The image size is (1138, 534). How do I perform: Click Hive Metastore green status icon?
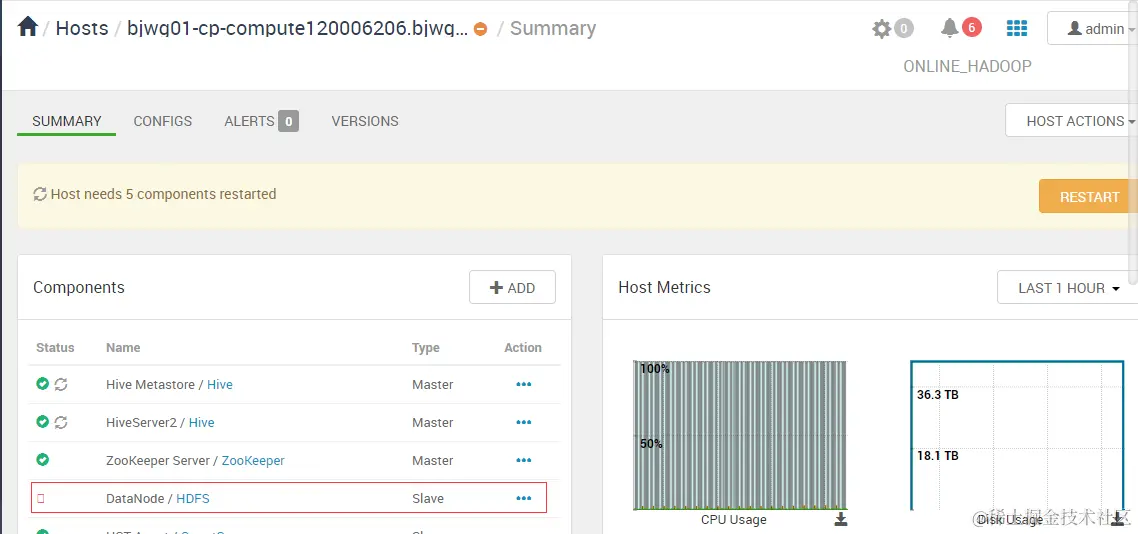pyautogui.click(x=43, y=383)
